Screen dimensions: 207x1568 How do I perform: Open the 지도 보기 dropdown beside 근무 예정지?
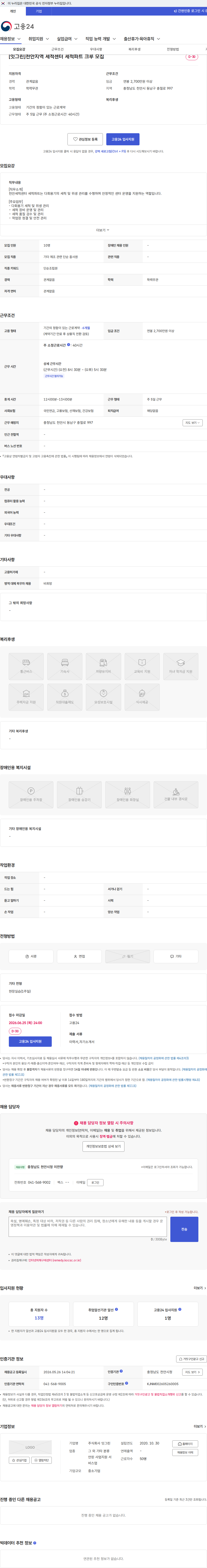[192, 422]
